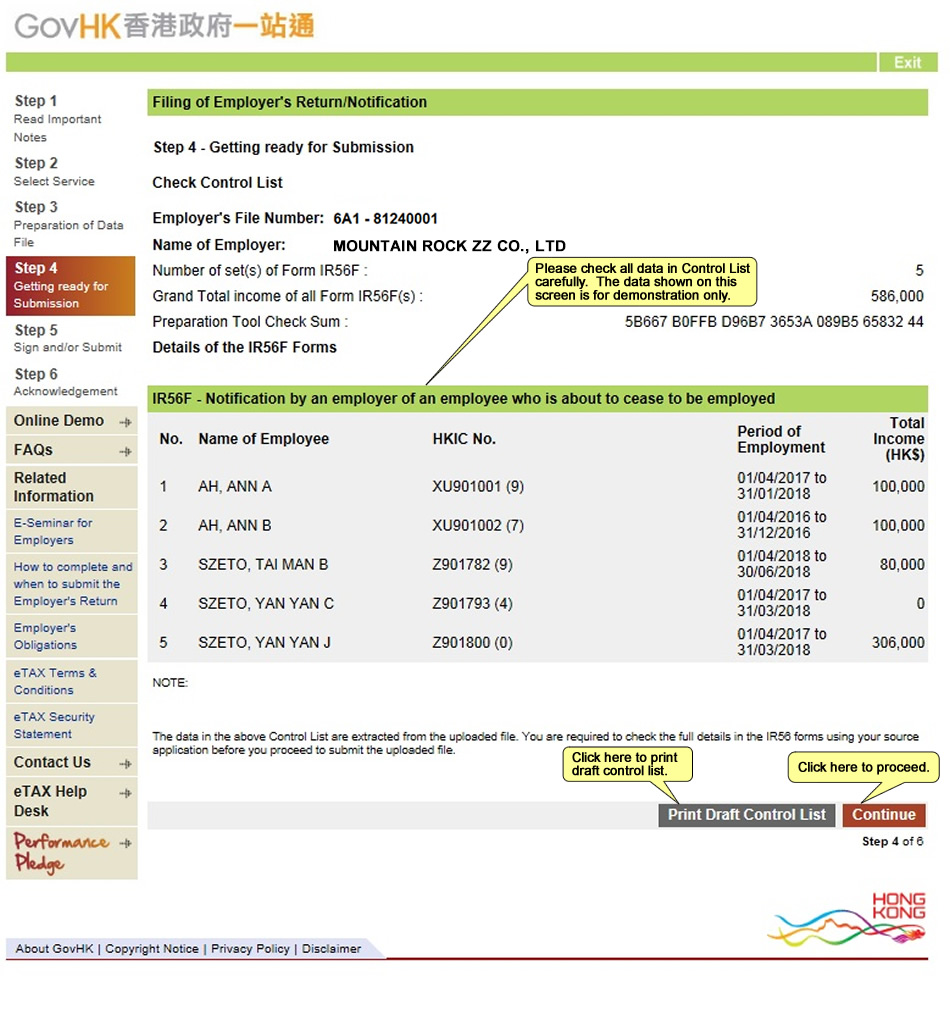Open Copyright Notice footer link
This screenshot has width=950, height=1021.
152,949
